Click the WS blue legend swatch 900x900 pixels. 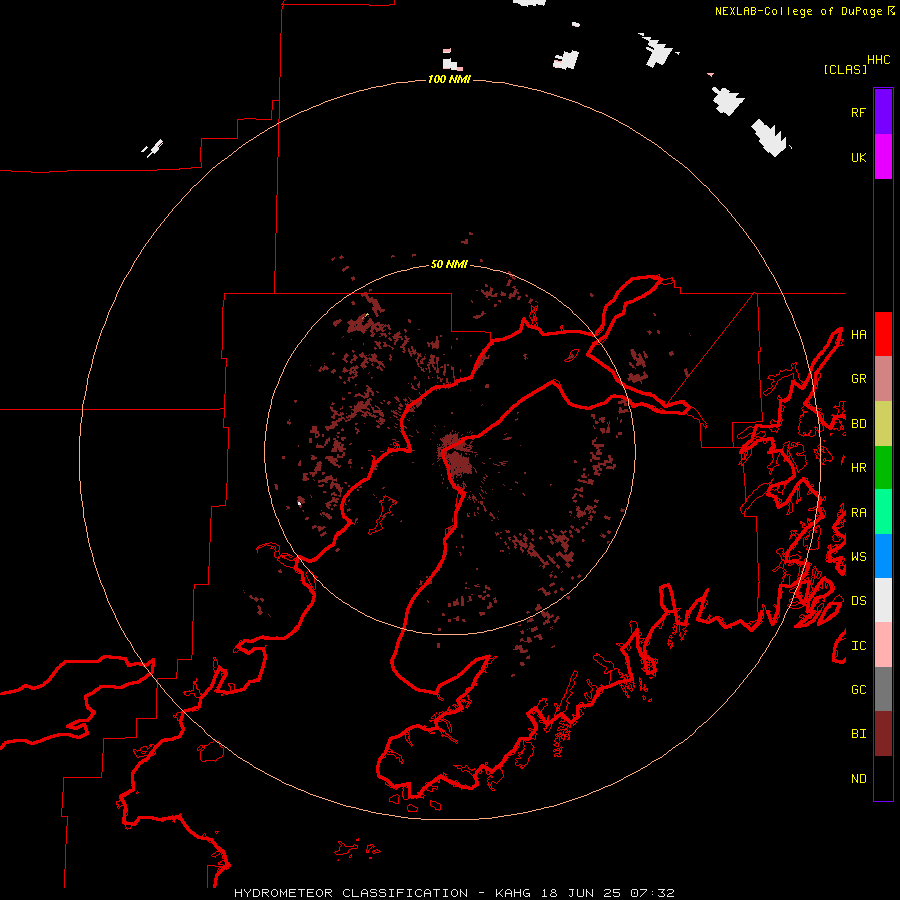click(x=883, y=556)
